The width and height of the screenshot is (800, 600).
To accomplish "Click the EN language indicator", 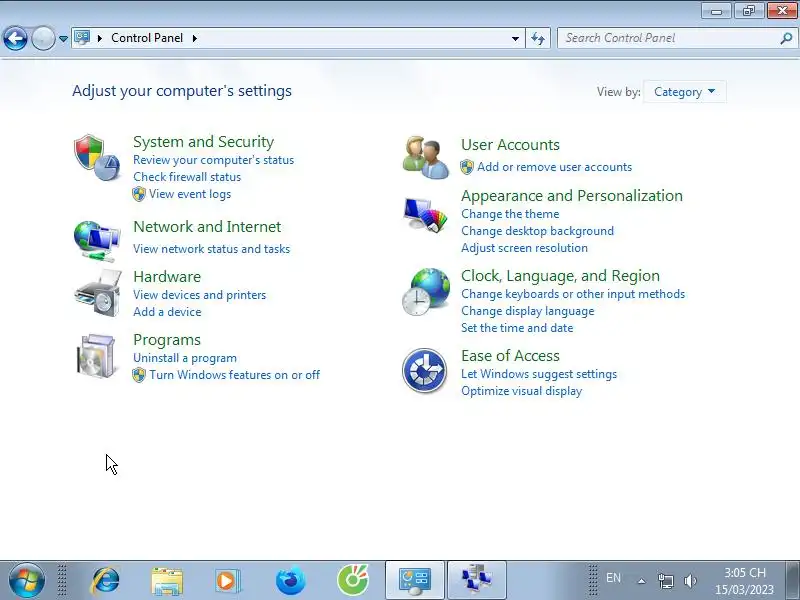I will click(613, 578).
